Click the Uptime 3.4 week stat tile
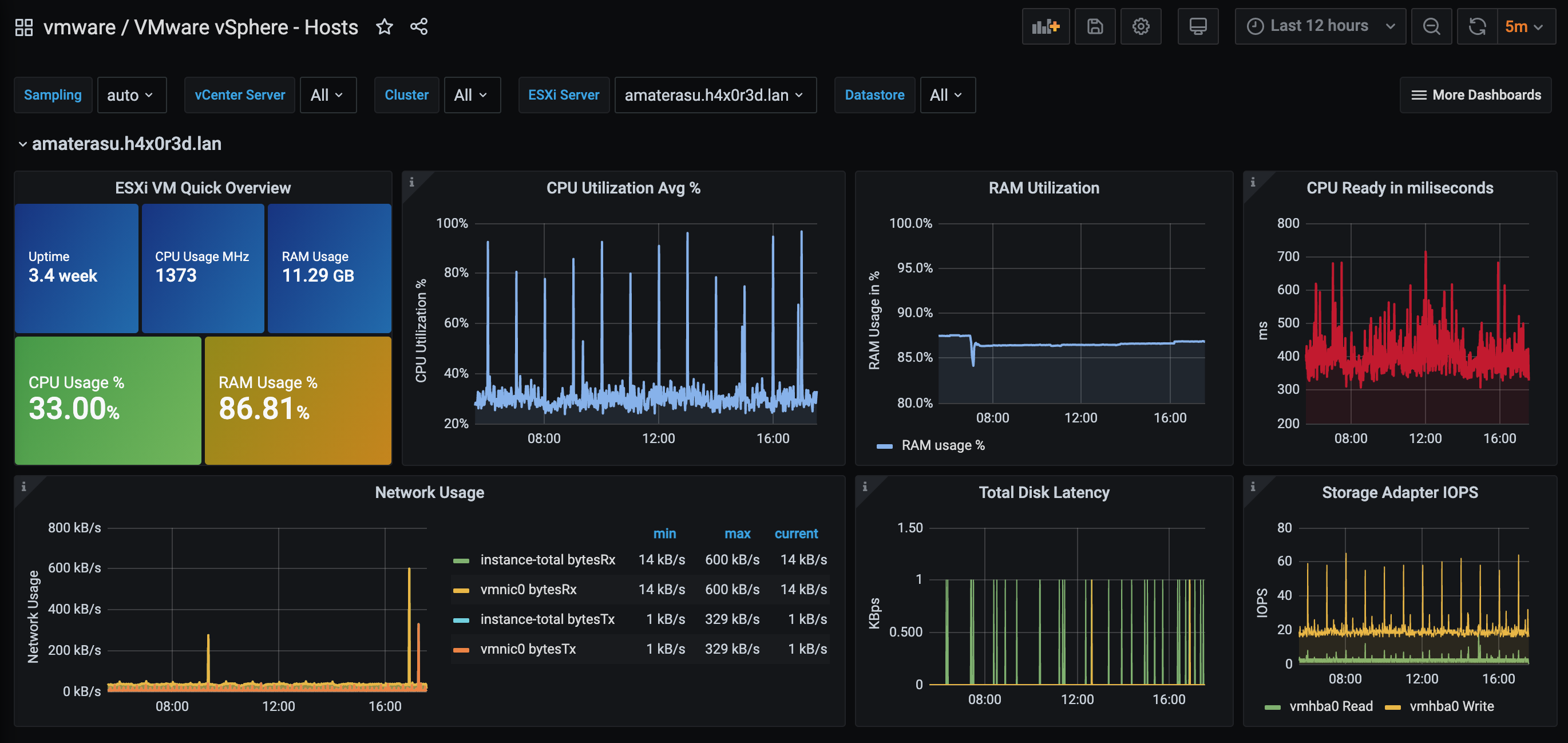This screenshot has height=743, width=1568. coord(77,268)
